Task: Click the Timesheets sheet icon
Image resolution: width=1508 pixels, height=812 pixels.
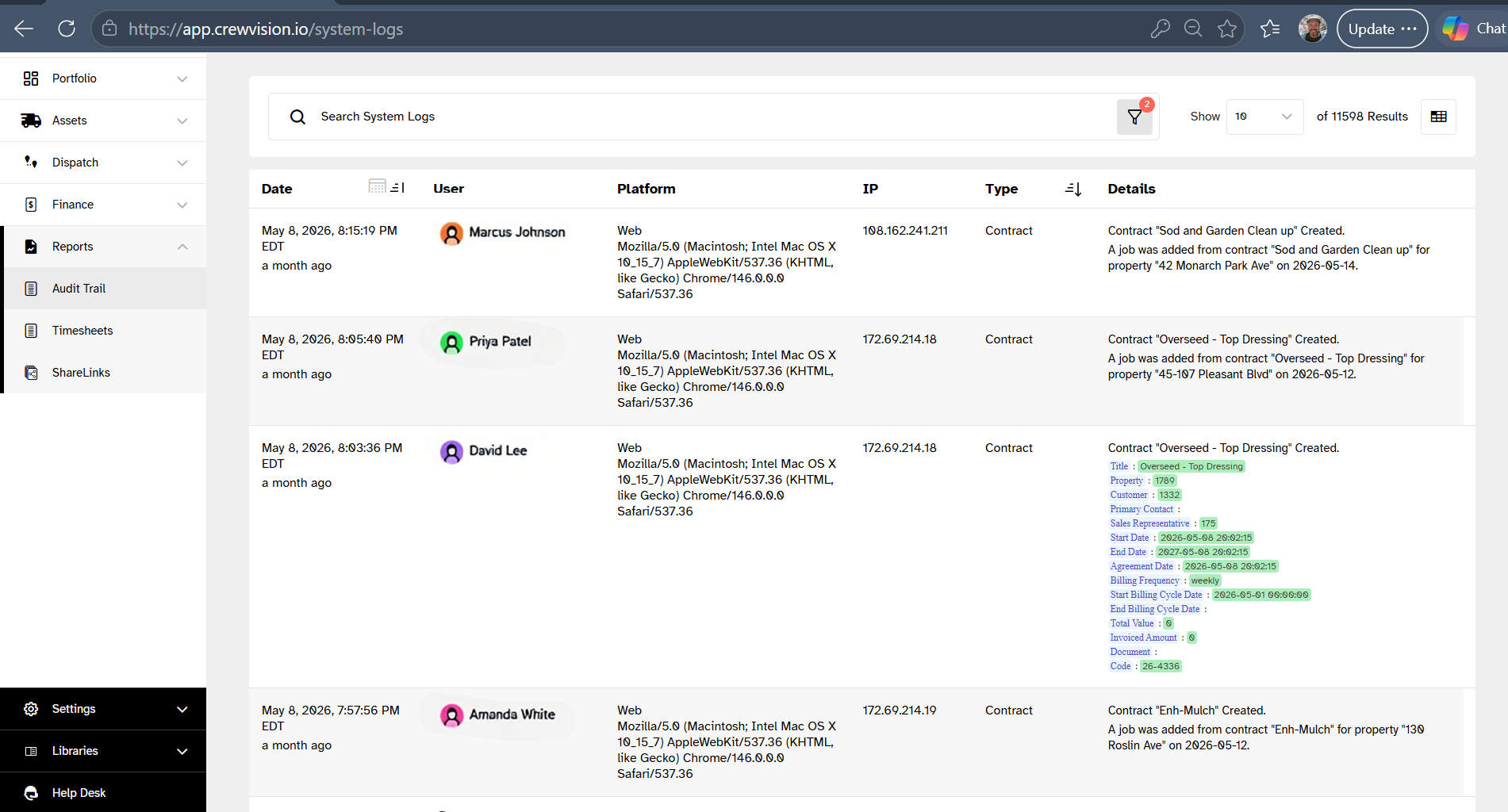Action: (x=31, y=331)
